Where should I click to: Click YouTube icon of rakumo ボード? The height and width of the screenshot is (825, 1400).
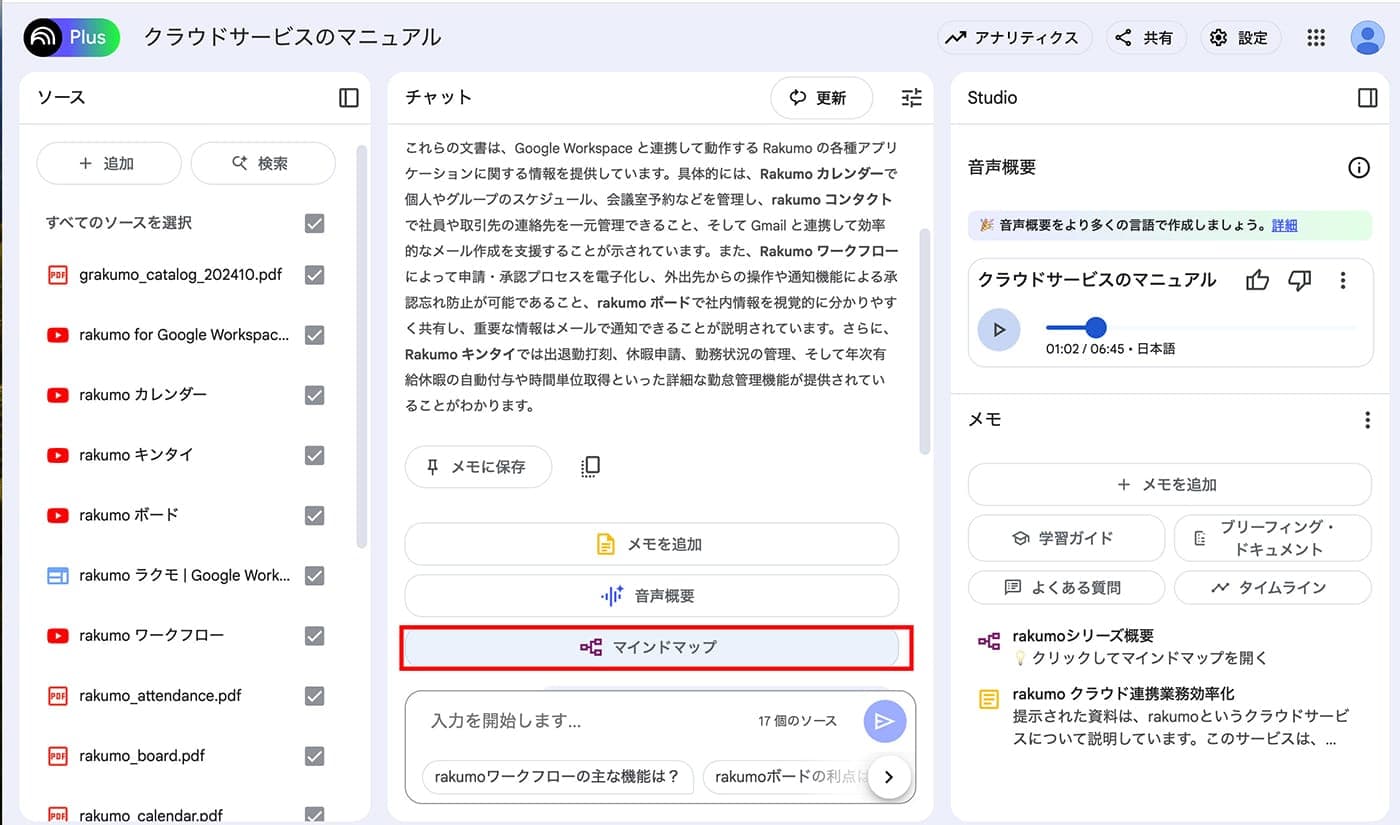[58, 515]
